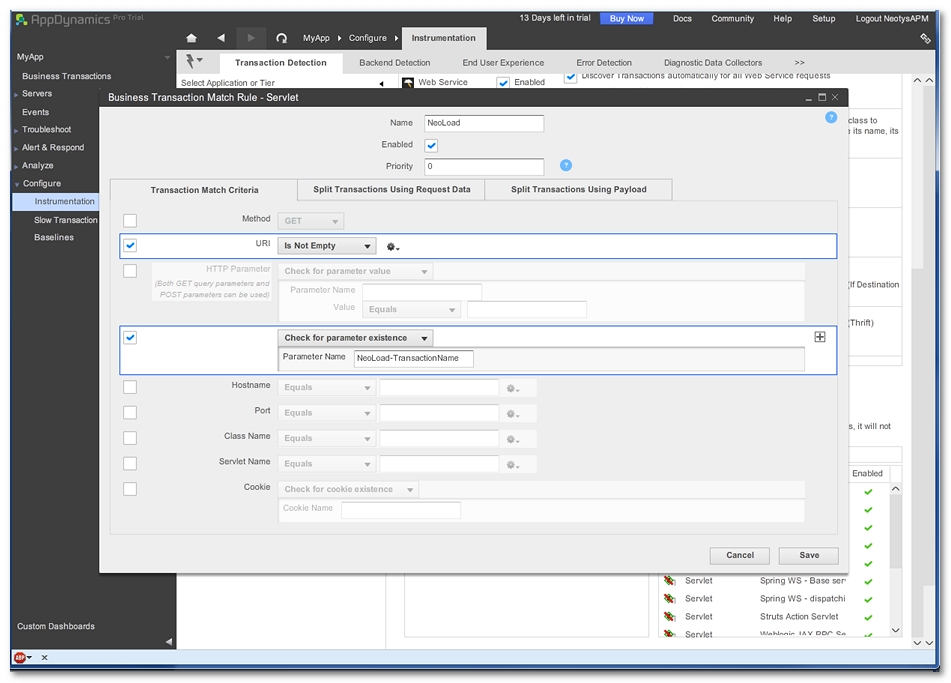Click the Home icon in navigation bar
Screen dimensions: 951x683
(x=192, y=38)
